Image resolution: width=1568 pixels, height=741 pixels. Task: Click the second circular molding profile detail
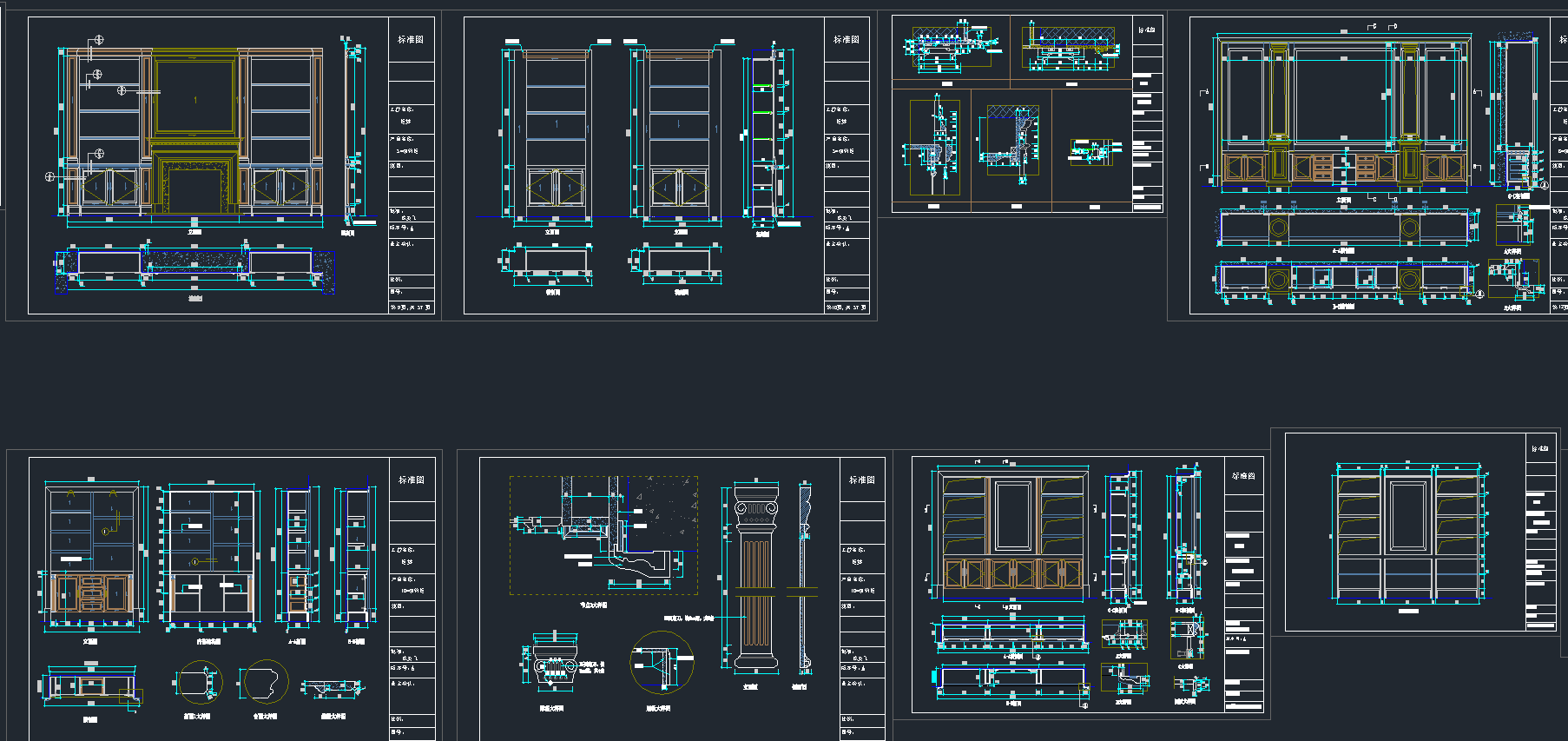[265, 682]
